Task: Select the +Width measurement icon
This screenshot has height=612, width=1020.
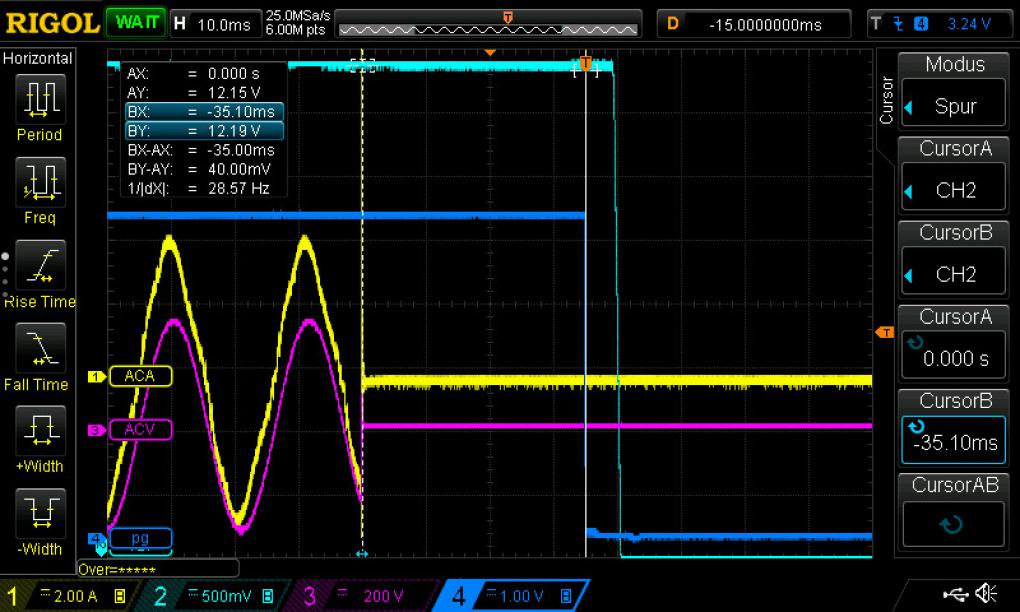Action: pos(40,430)
